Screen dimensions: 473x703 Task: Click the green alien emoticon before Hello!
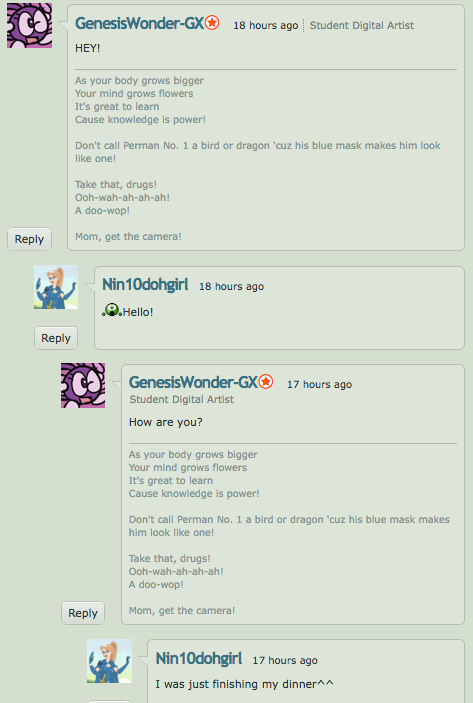pos(112,310)
